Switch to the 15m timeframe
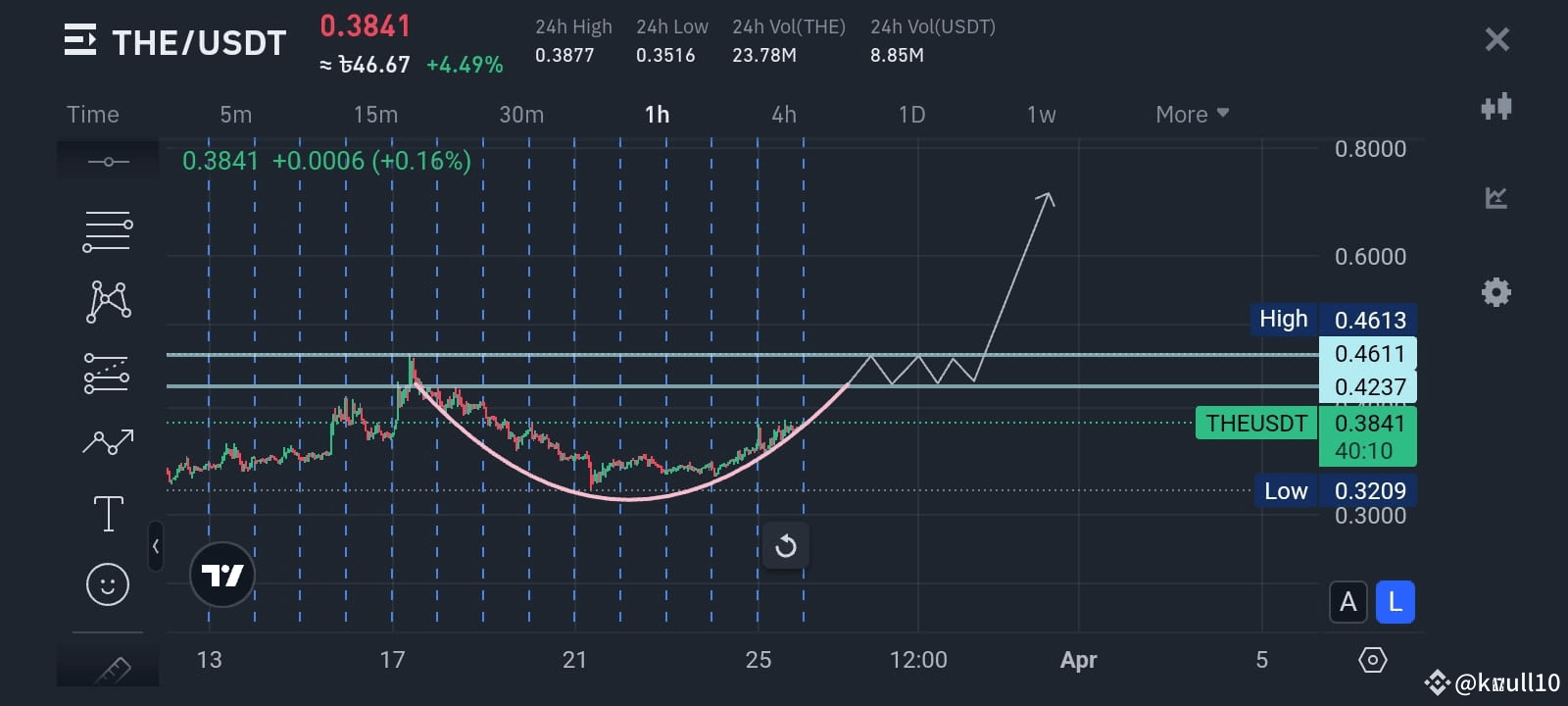The width and height of the screenshot is (1568, 706). [375, 115]
